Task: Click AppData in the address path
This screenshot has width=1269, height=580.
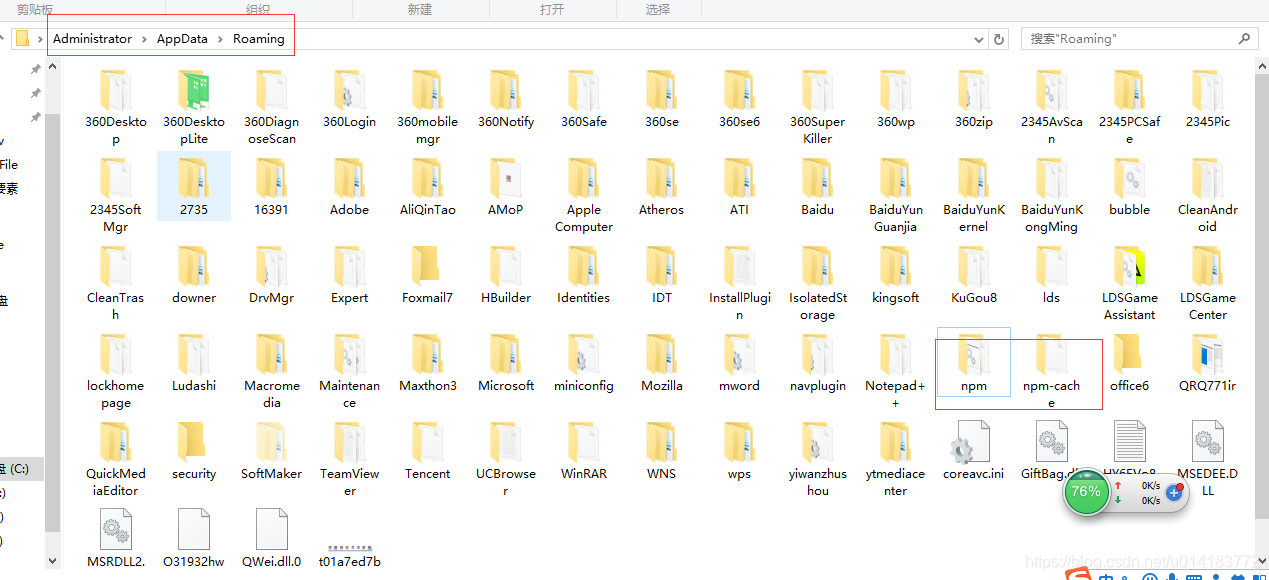Action: (182, 39)
